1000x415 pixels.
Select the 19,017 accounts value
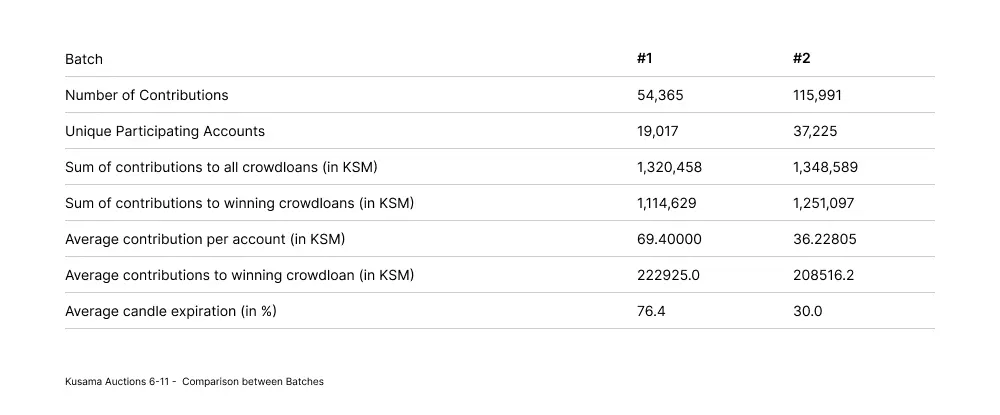(658, 131)
